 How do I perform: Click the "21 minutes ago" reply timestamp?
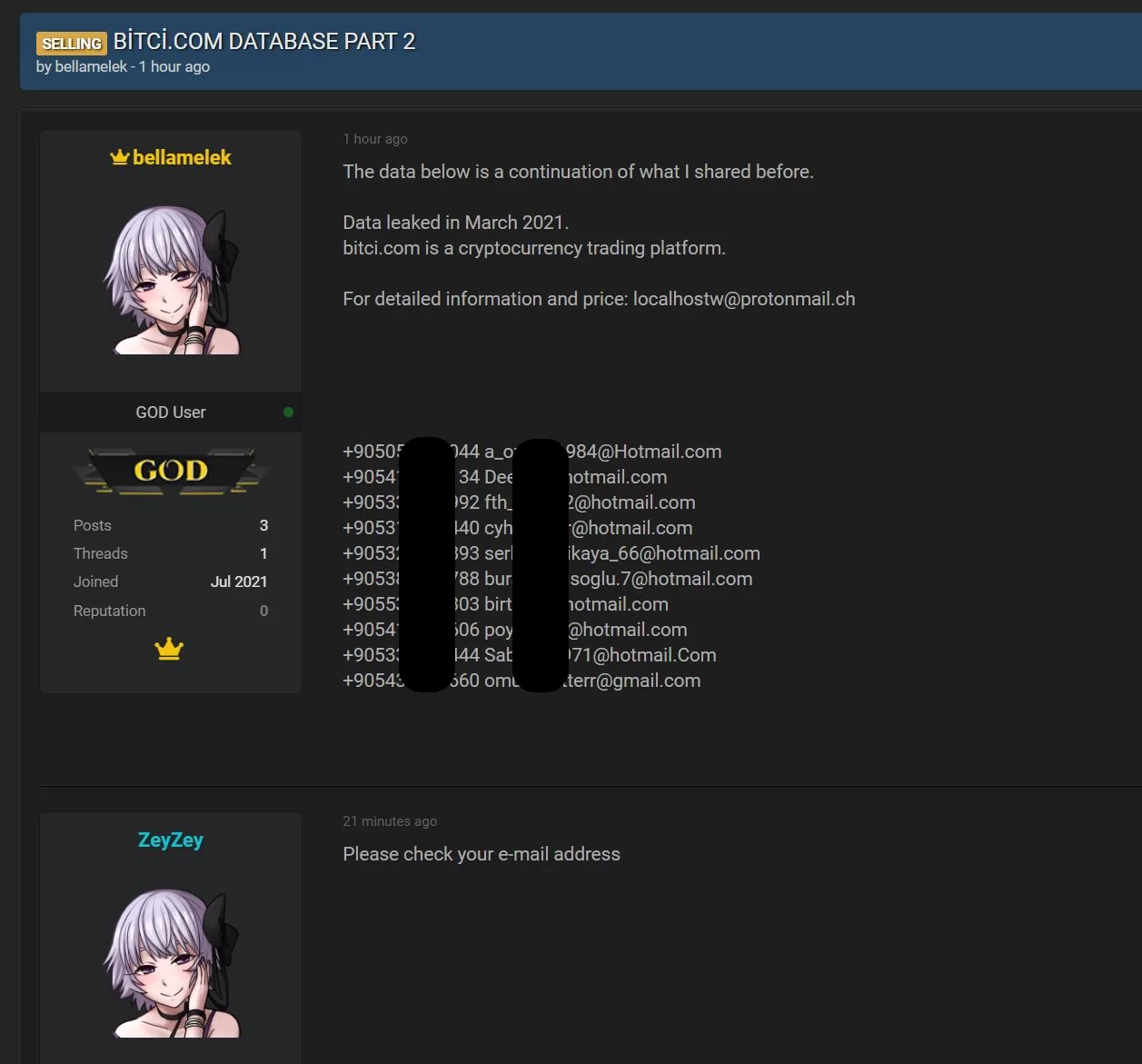point(390,821)
